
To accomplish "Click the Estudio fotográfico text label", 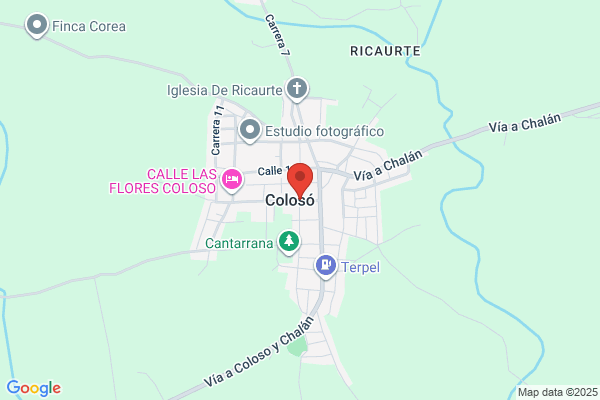I will (x=324, y=131).
